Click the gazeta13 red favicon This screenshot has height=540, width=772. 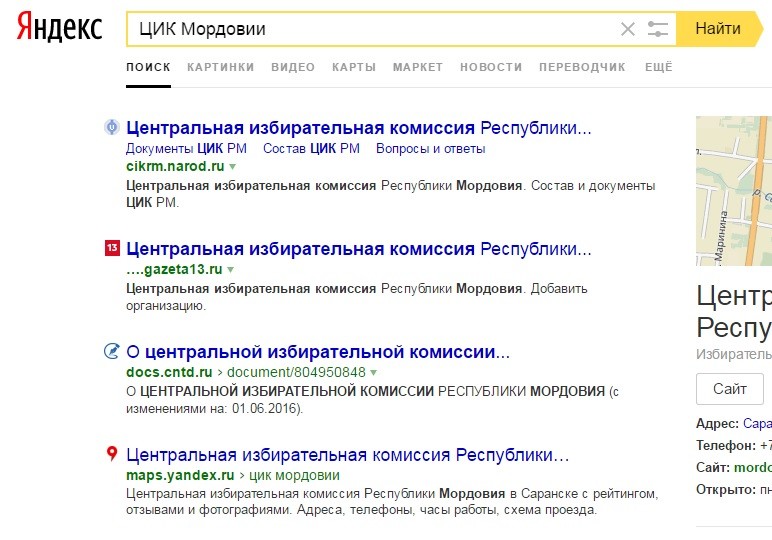112,248
